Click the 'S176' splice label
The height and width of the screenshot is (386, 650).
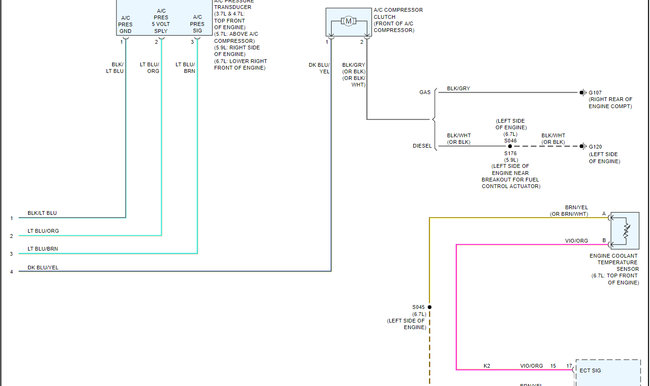click(511, 153)
